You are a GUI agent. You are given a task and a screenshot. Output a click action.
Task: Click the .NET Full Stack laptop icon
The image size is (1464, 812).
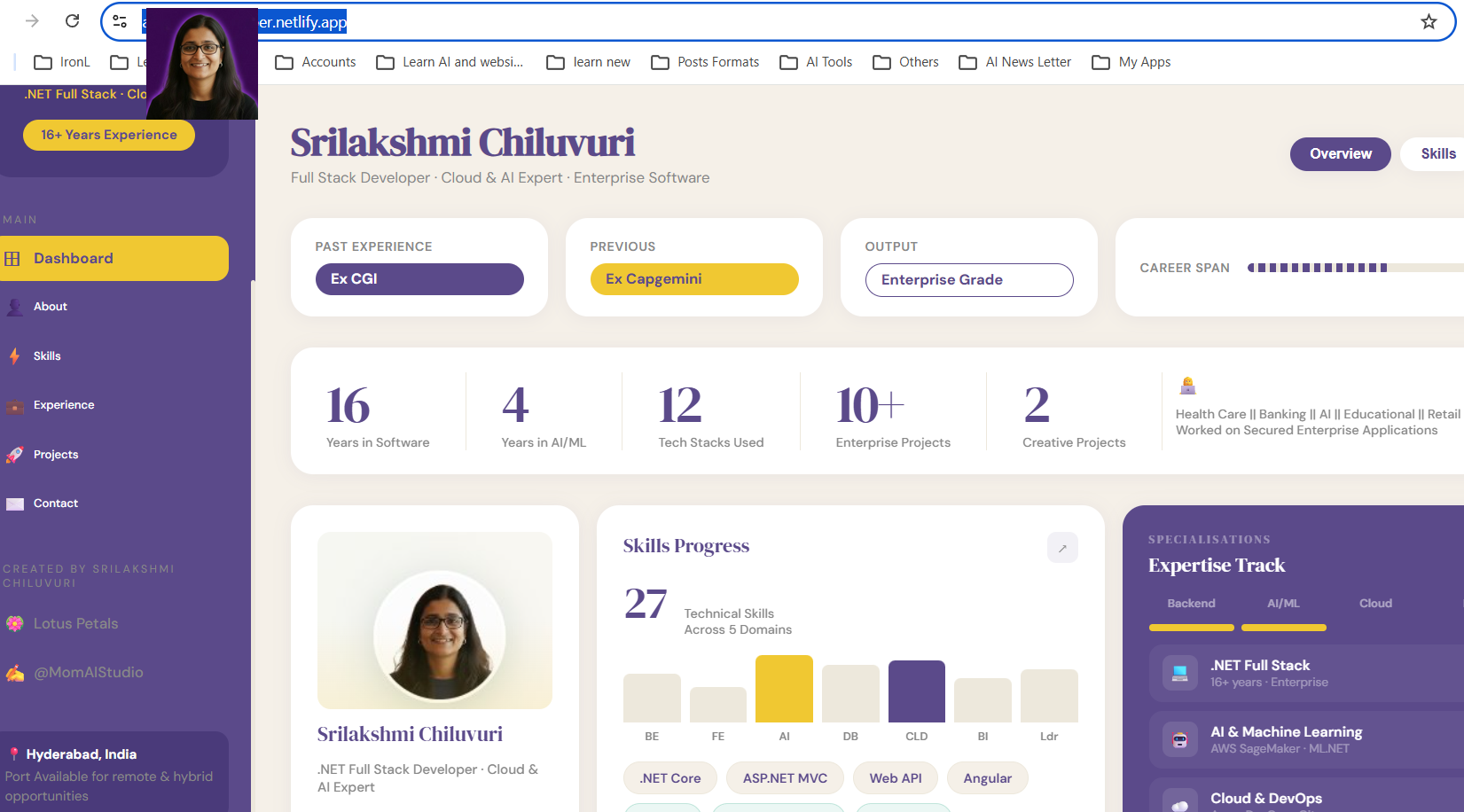(x=1179, y=673)
